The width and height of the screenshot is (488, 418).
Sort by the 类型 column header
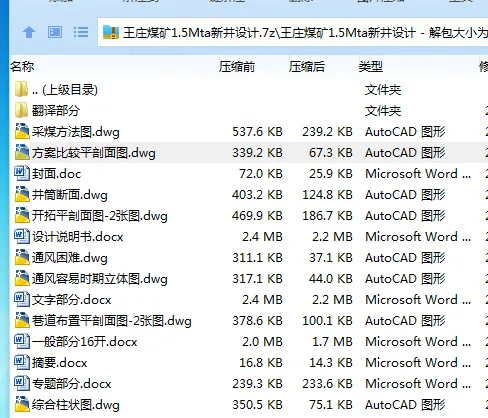click(371, 67)
